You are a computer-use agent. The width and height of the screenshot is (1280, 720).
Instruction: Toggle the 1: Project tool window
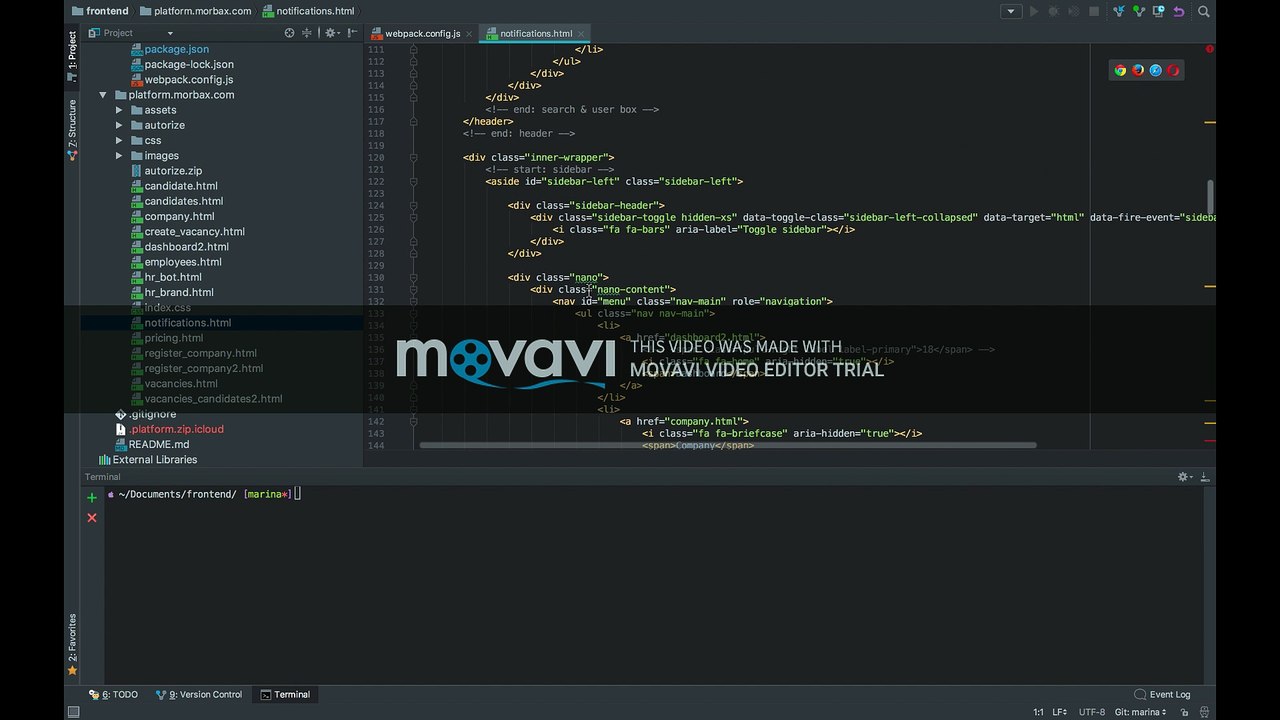pos(72,56)
